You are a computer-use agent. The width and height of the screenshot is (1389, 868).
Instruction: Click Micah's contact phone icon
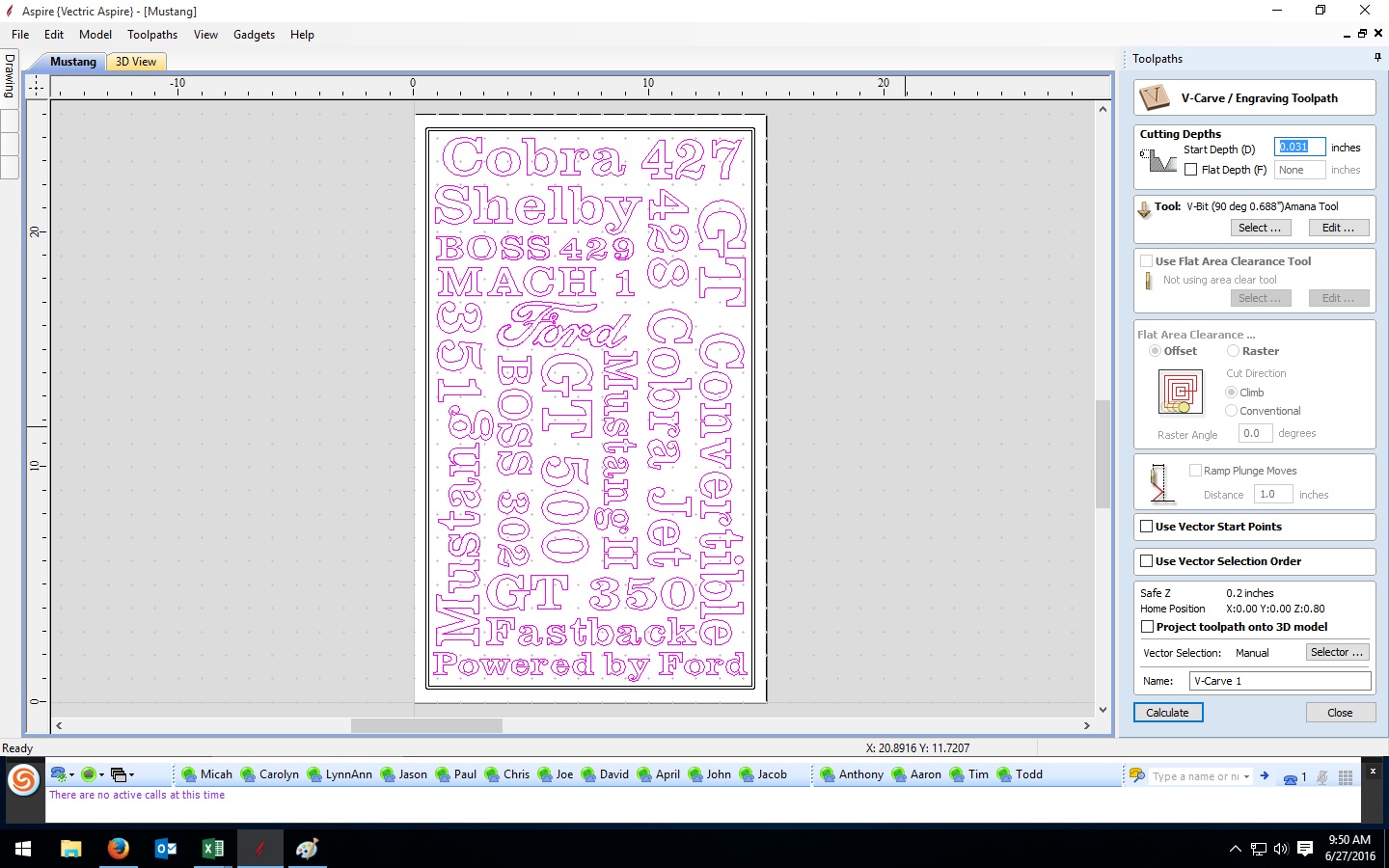(x=189, y=774)
